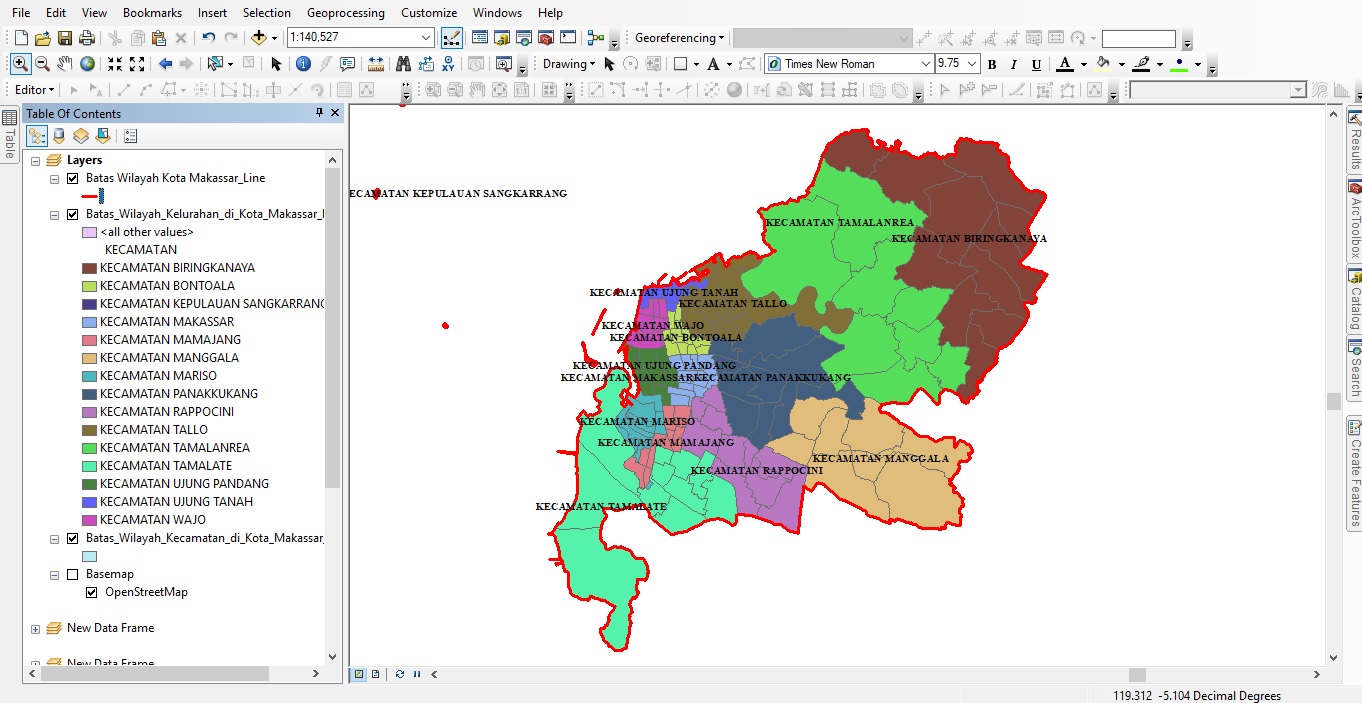Open the Go To XY tool
Viewport: 1362px width, 703px height.
click(449, 63)
